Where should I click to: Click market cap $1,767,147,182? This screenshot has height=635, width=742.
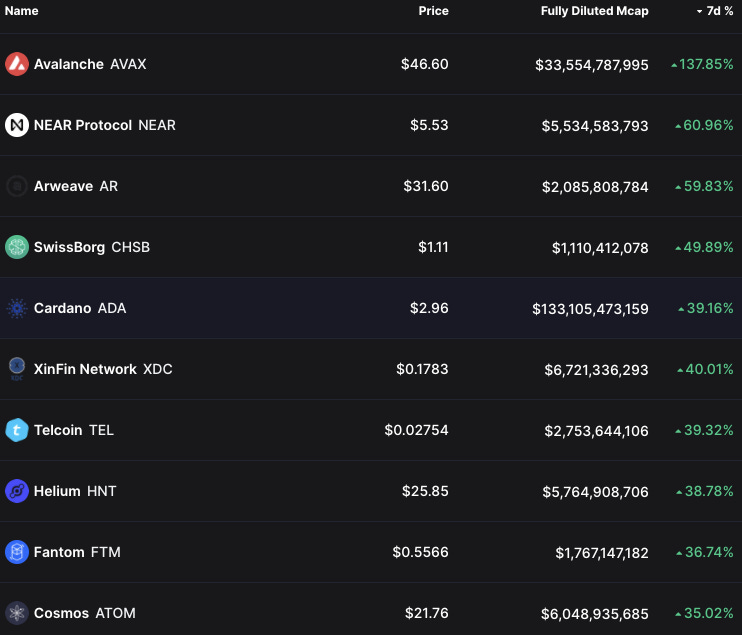tap(602, 553)
